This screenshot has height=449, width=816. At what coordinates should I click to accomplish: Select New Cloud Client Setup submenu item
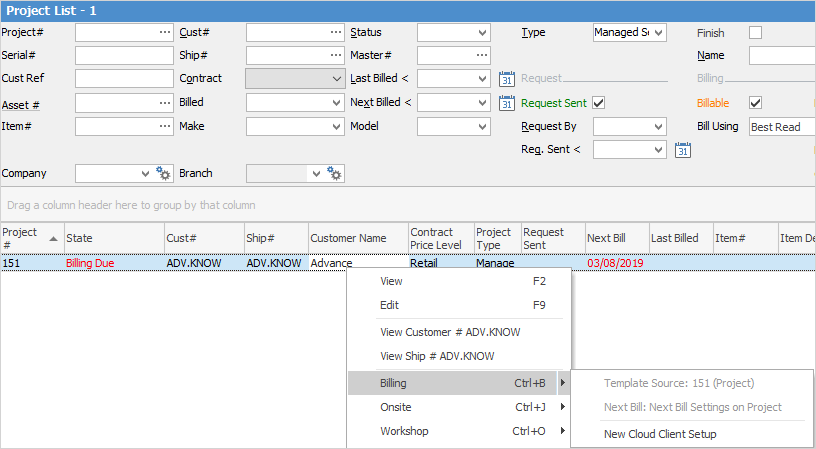pyautogui.click(x=660, y=434)
